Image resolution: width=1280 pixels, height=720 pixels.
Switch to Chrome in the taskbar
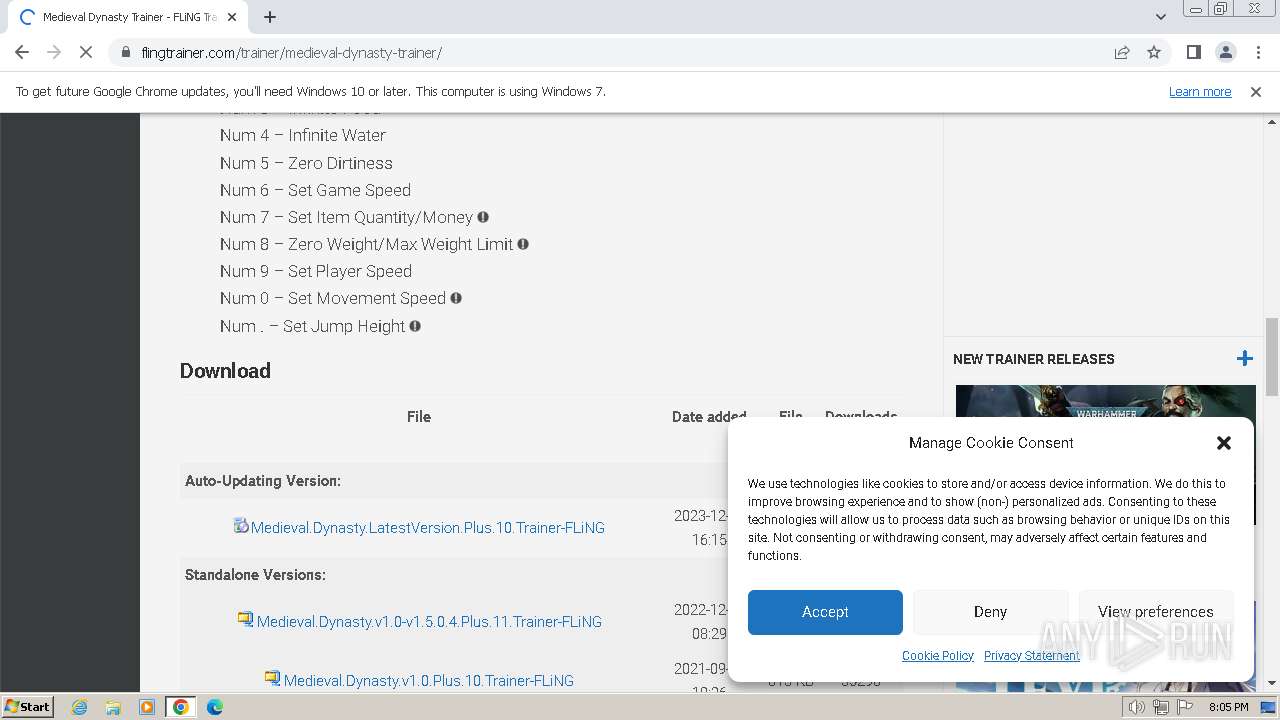(181, 707)
